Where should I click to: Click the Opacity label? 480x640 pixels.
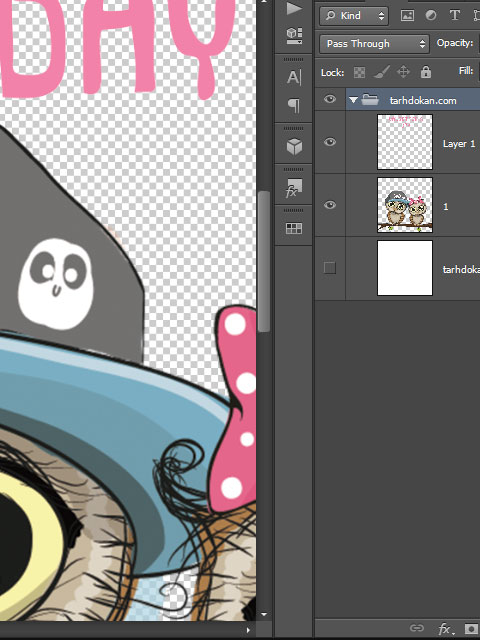point(455,43)
